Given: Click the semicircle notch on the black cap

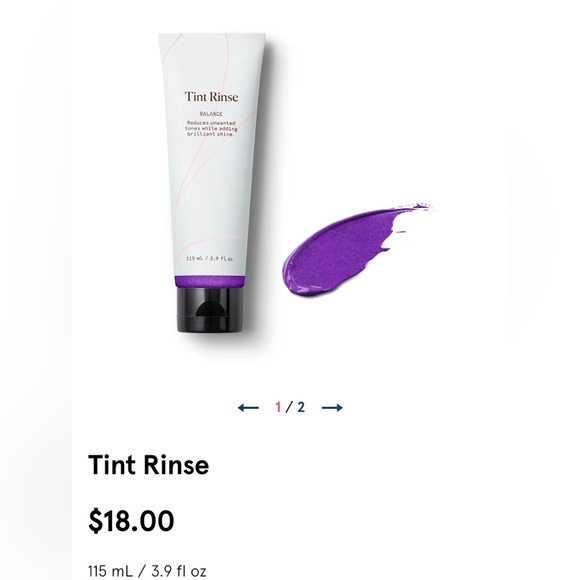Looking at the screenshot, I should coord(210,308).
